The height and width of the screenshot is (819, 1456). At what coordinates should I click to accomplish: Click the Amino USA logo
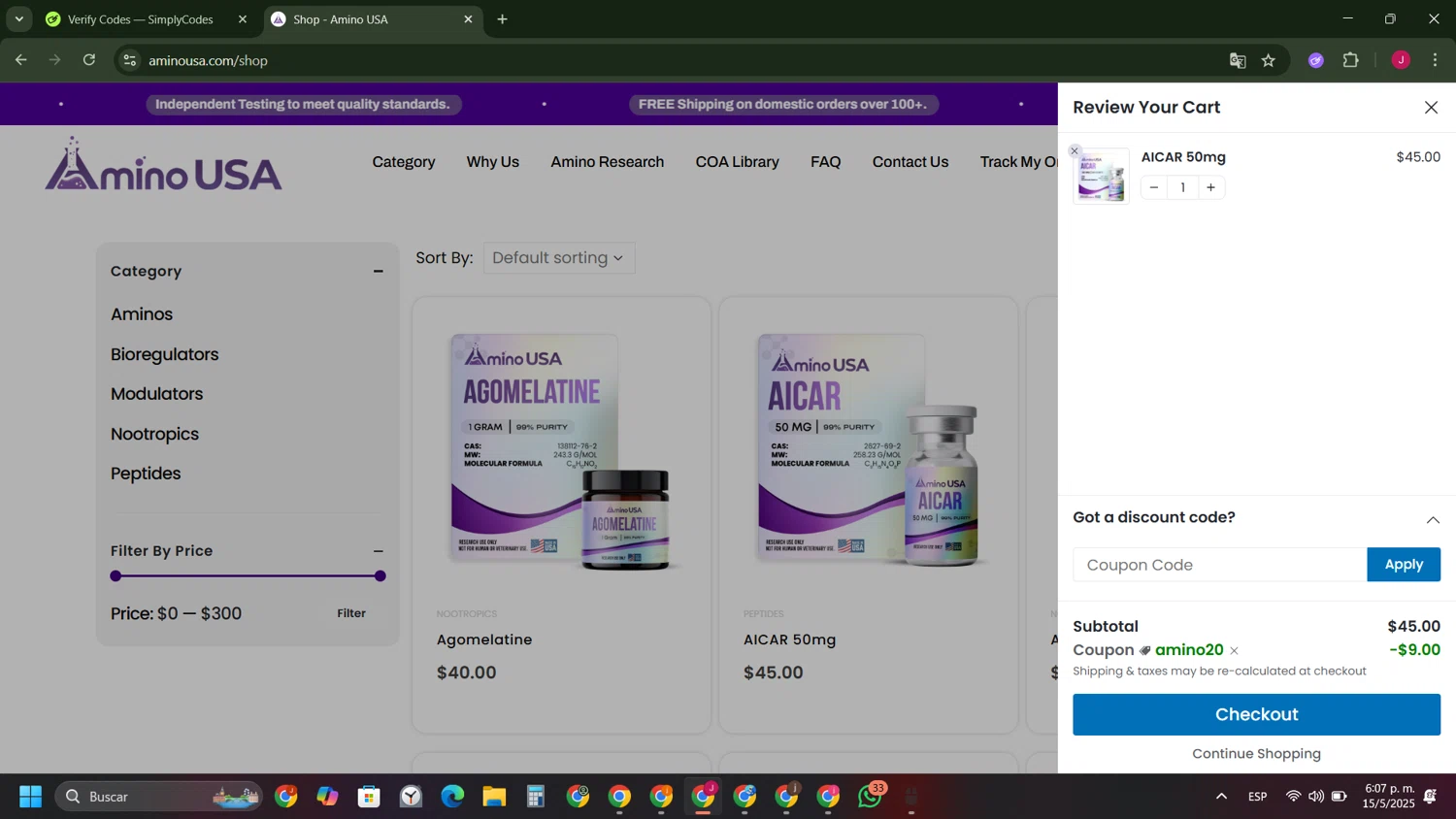click(163, 163)
